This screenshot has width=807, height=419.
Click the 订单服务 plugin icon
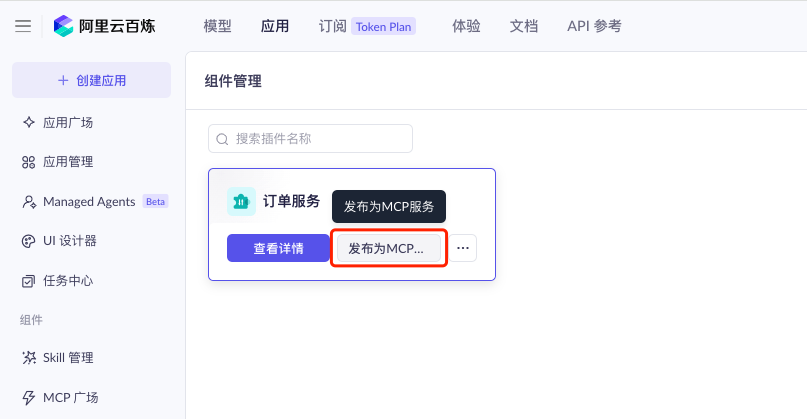pos(241,201)
